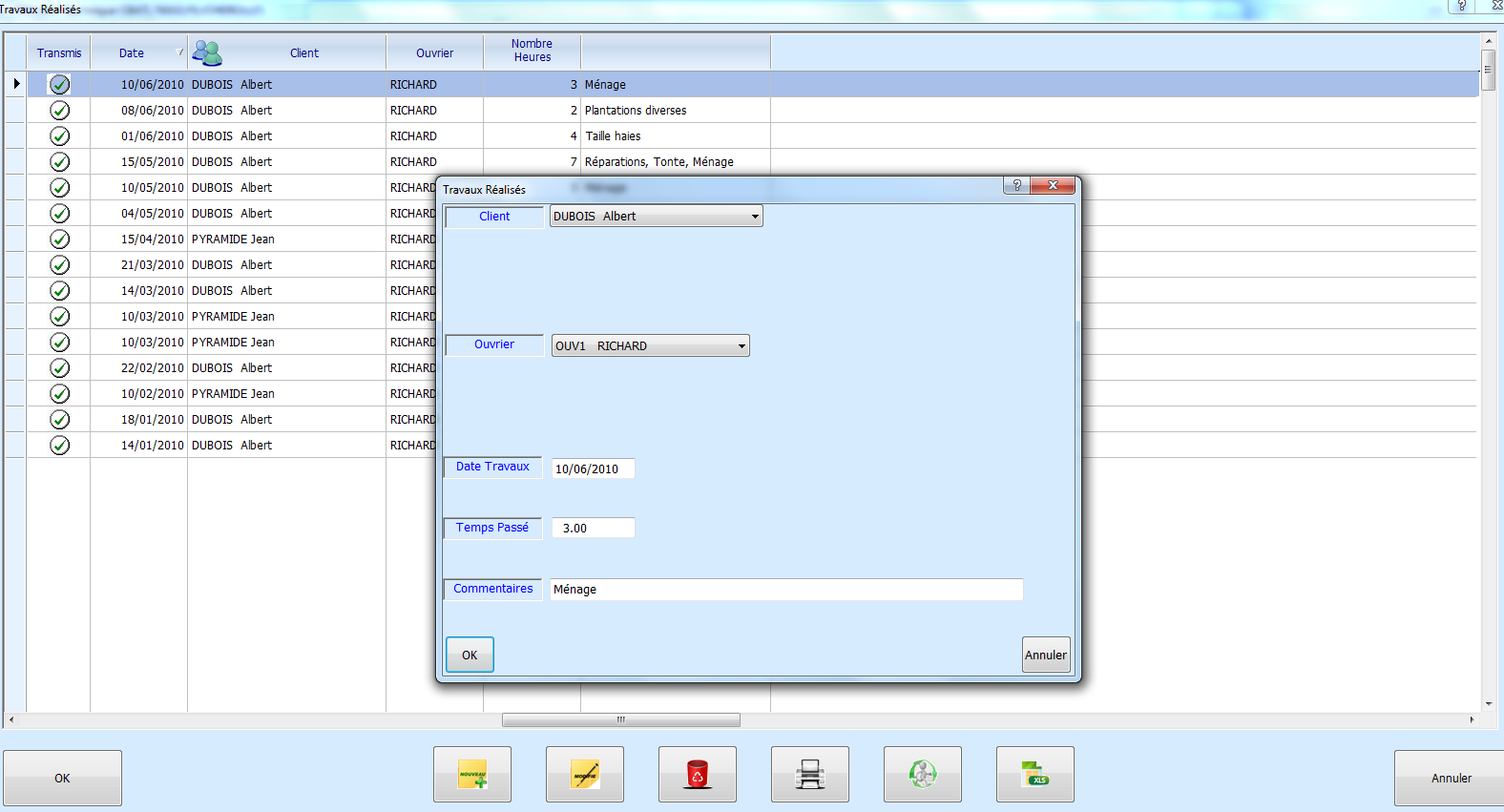
Task: Click the dialog's question mark help icon
Action: (x=1016, y=185)
